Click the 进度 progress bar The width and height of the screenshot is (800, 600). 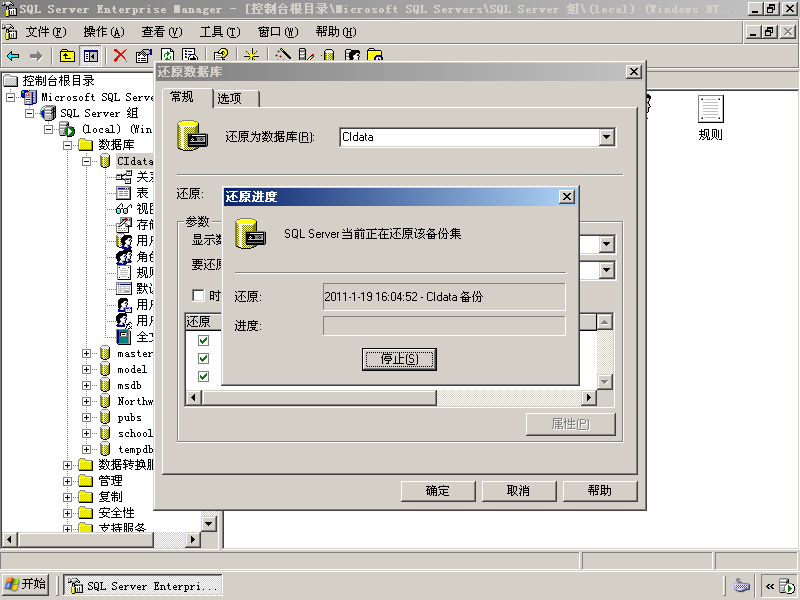[x=444, y=326]
